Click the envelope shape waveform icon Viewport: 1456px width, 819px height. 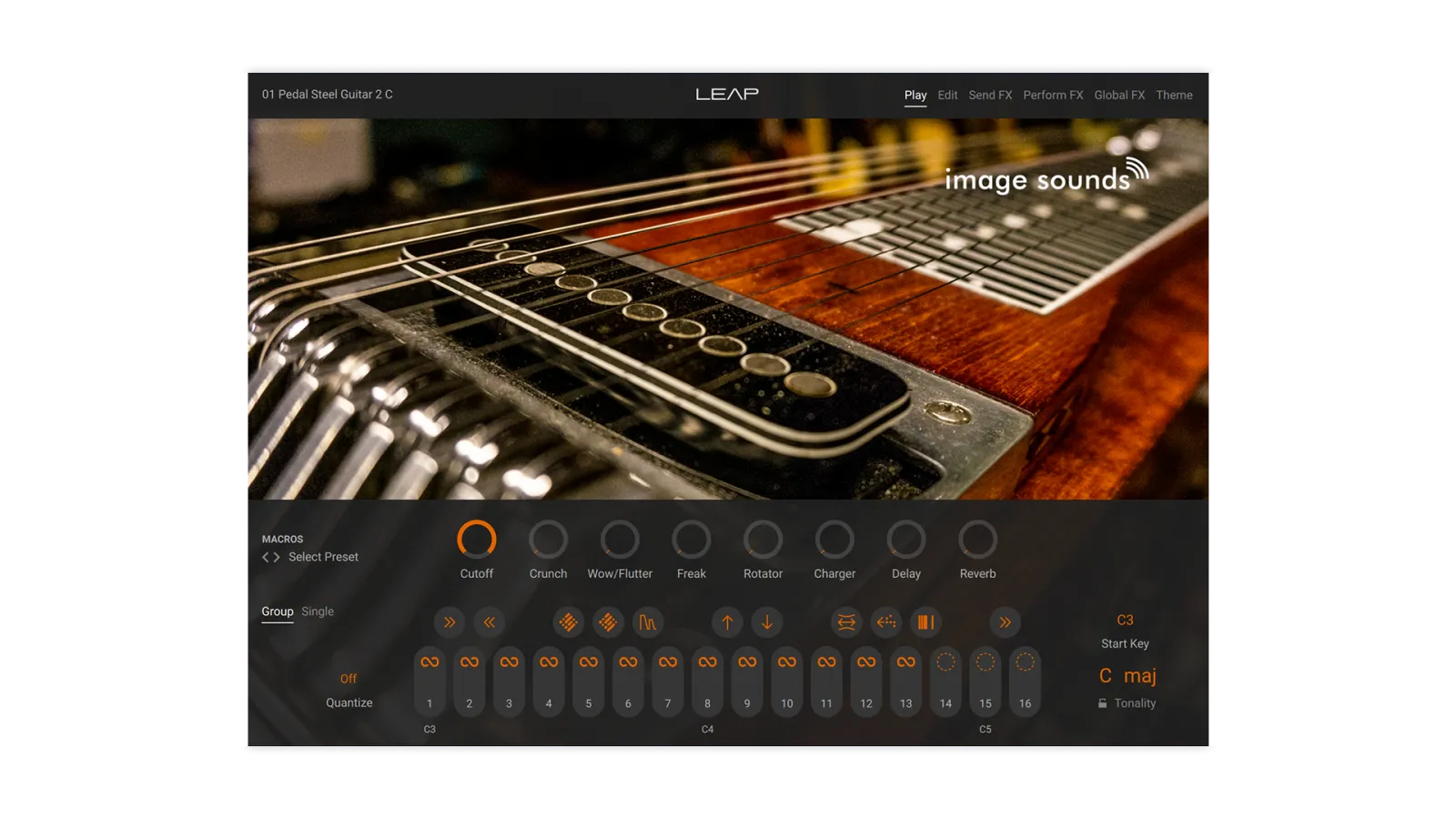point(648,622)
